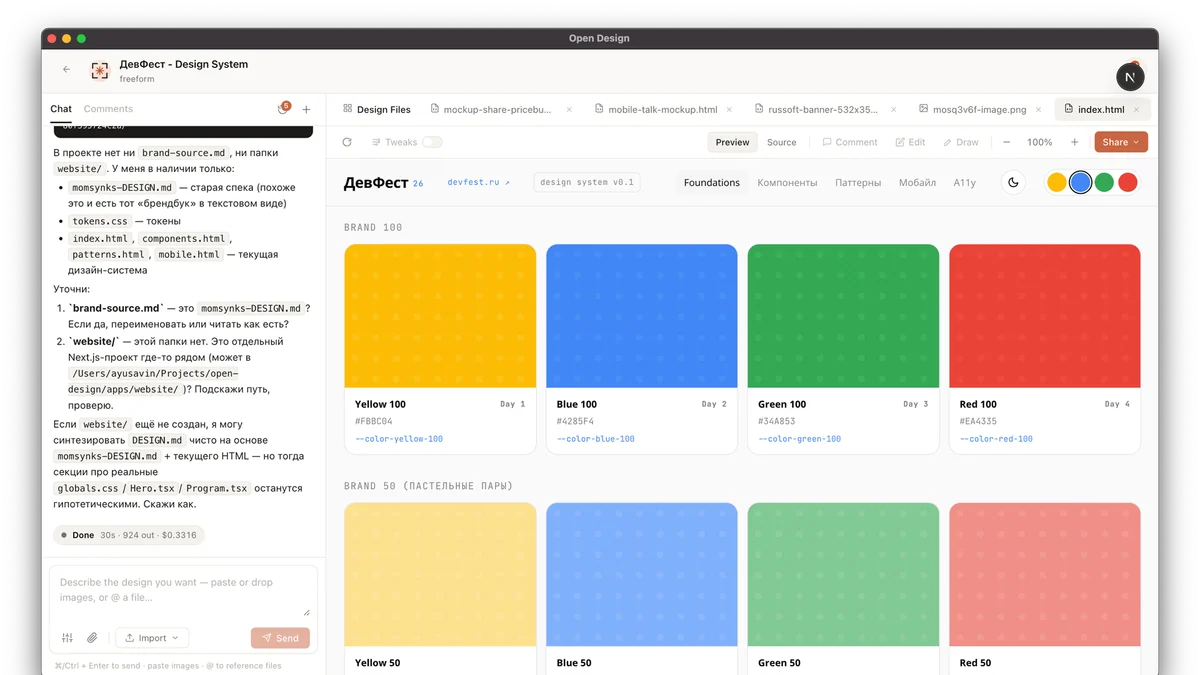Open chat settings sliders icon
Image resolution: width=1200 pixels, height=675 pixels.
[67, 638]
